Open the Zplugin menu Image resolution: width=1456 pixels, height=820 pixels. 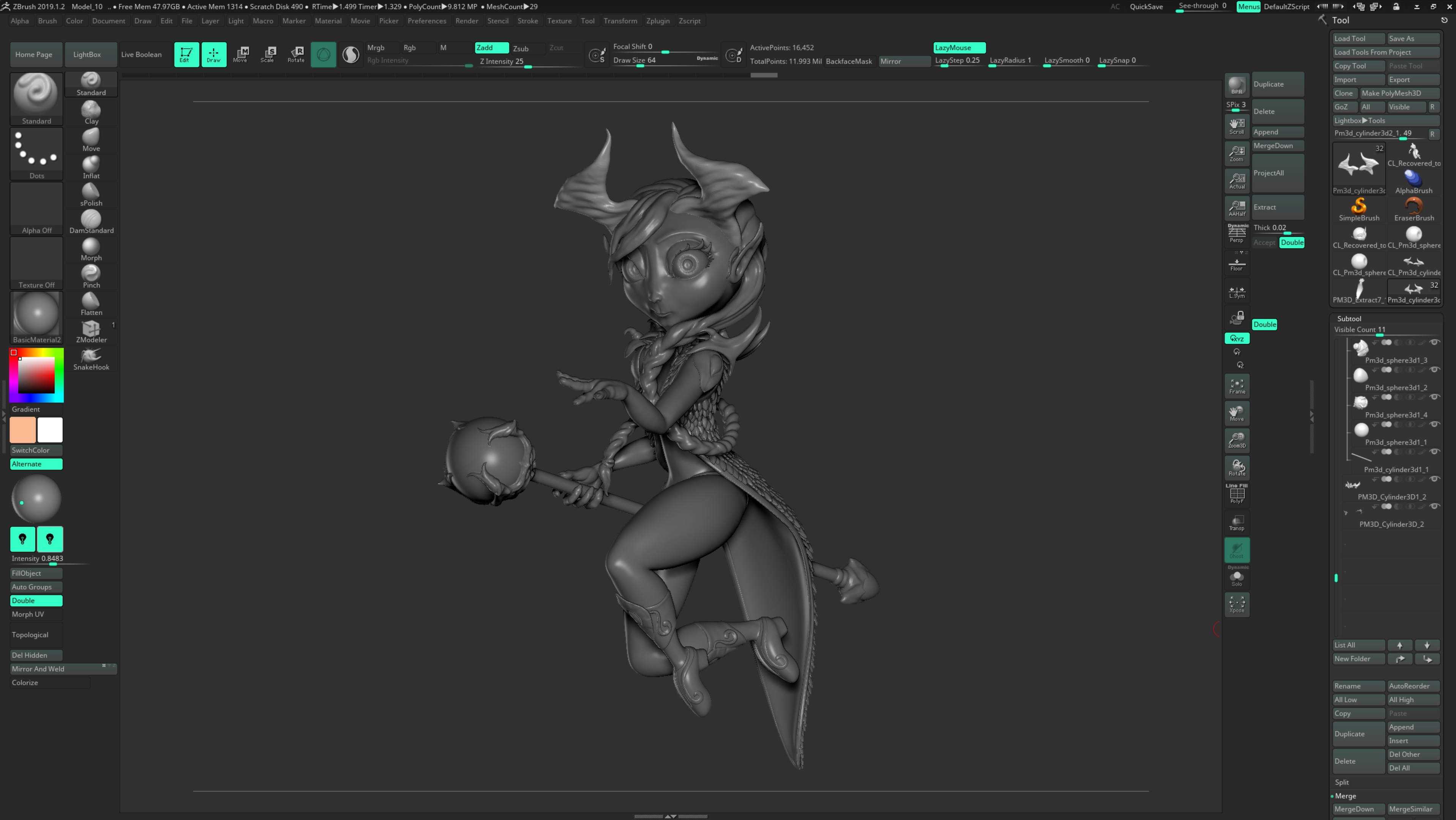coord(657,21)
